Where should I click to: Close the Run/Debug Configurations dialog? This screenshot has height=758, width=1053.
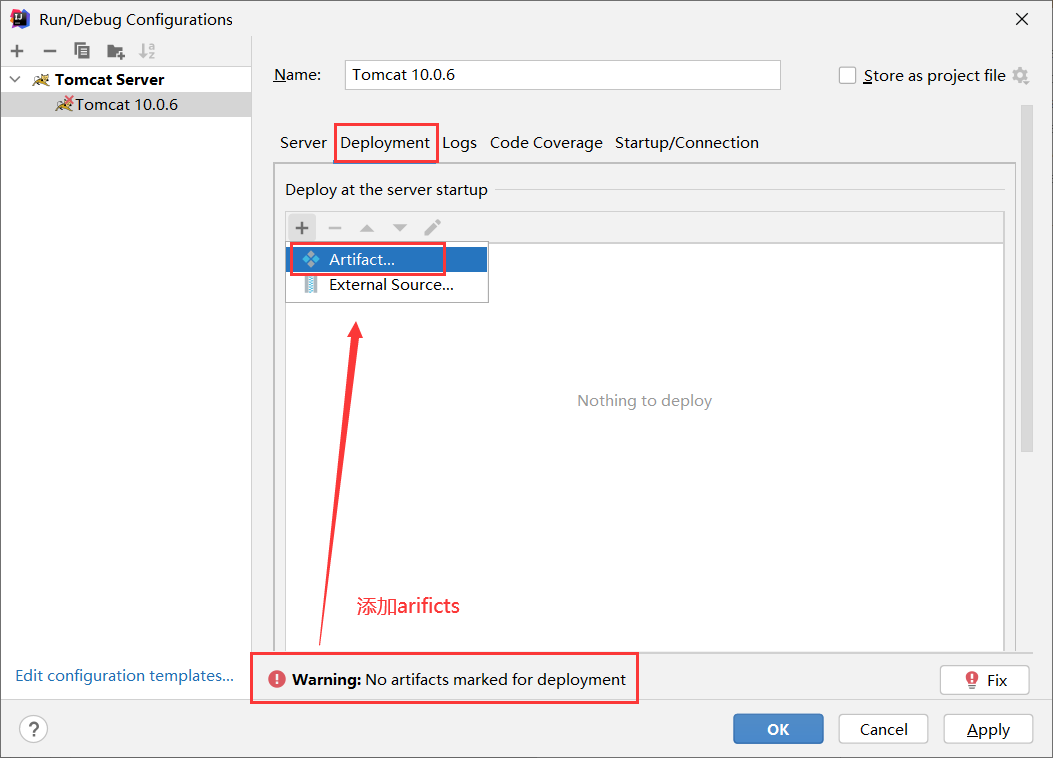pos(1022,19)
